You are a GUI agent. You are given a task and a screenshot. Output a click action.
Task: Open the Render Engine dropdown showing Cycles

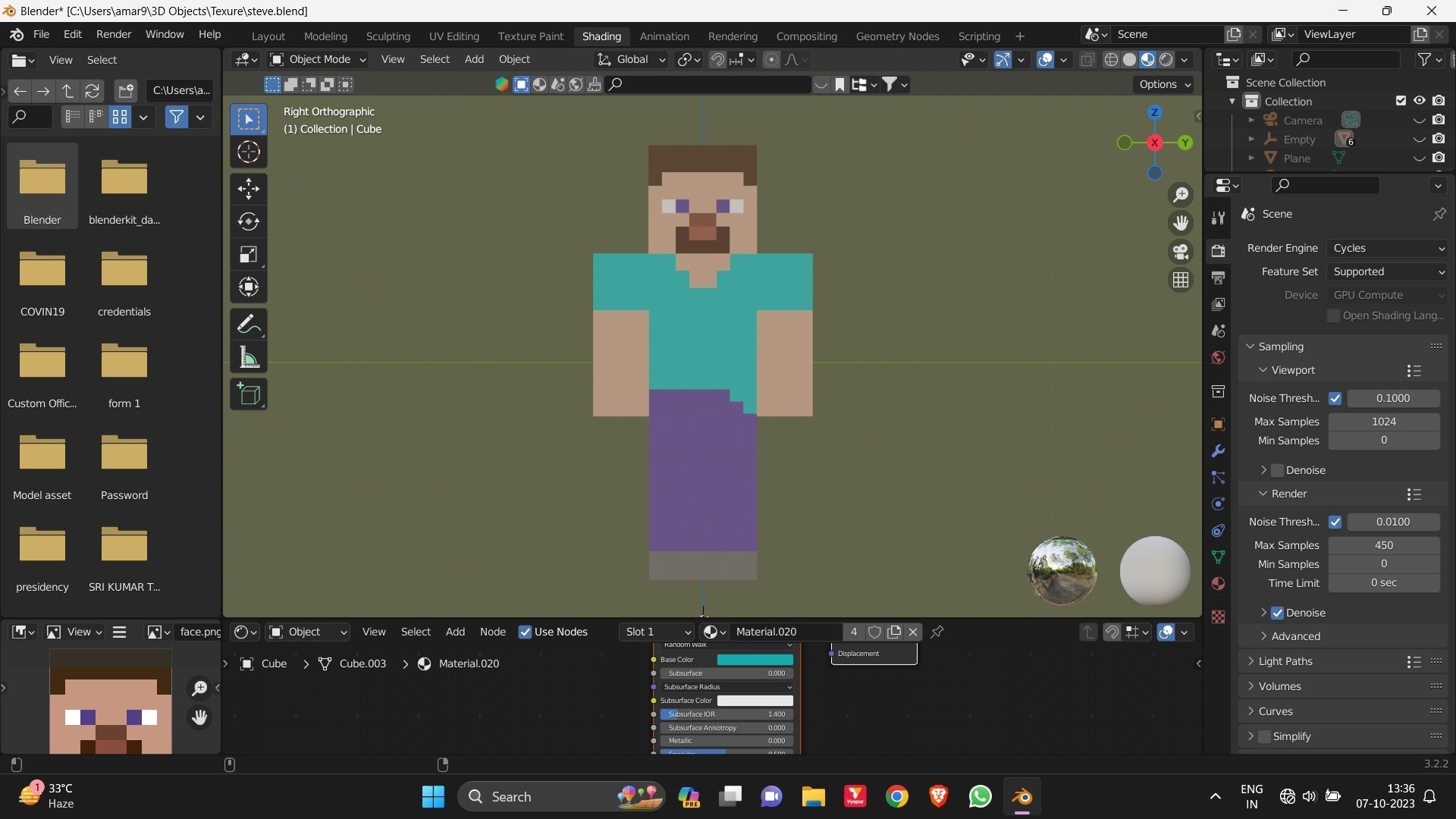1386,248
